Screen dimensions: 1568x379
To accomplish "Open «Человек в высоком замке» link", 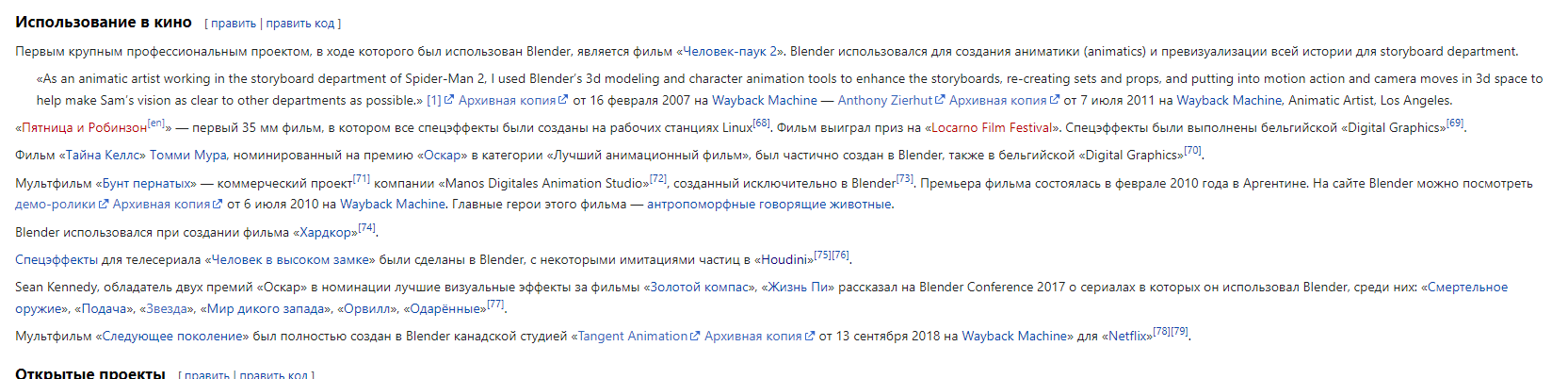I will 290,259.
